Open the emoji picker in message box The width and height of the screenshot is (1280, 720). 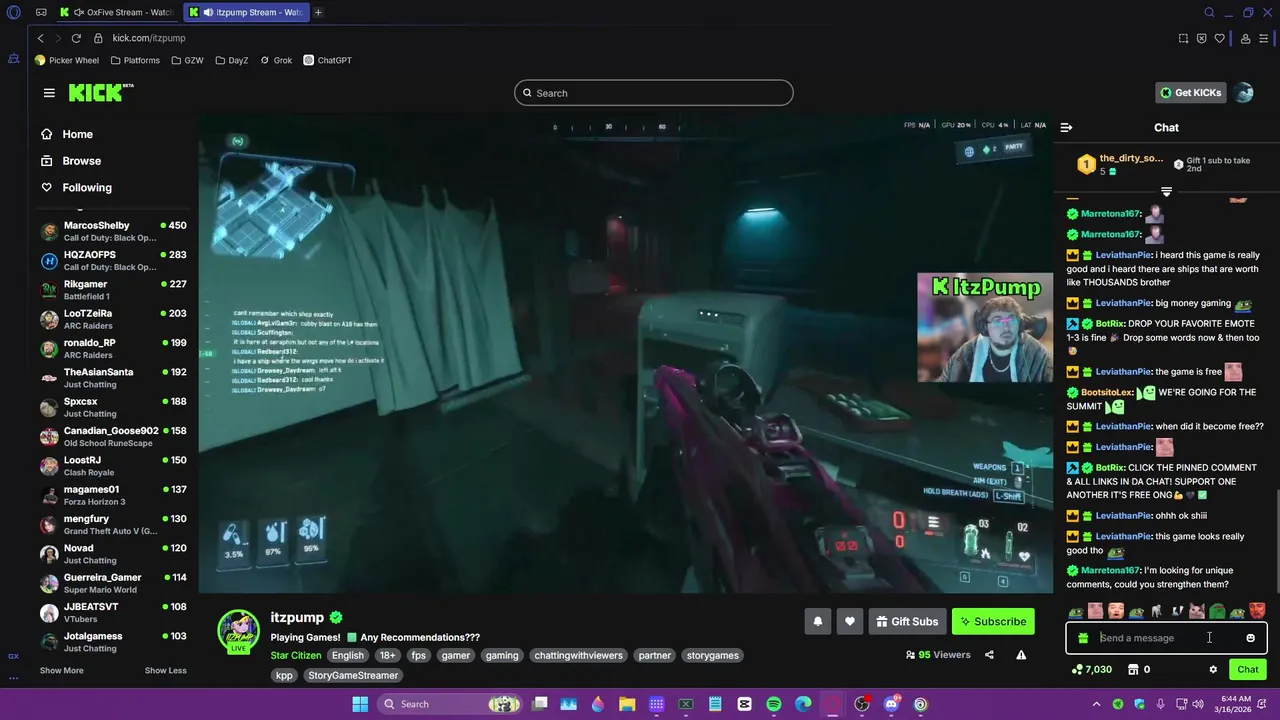[1250, 638]
